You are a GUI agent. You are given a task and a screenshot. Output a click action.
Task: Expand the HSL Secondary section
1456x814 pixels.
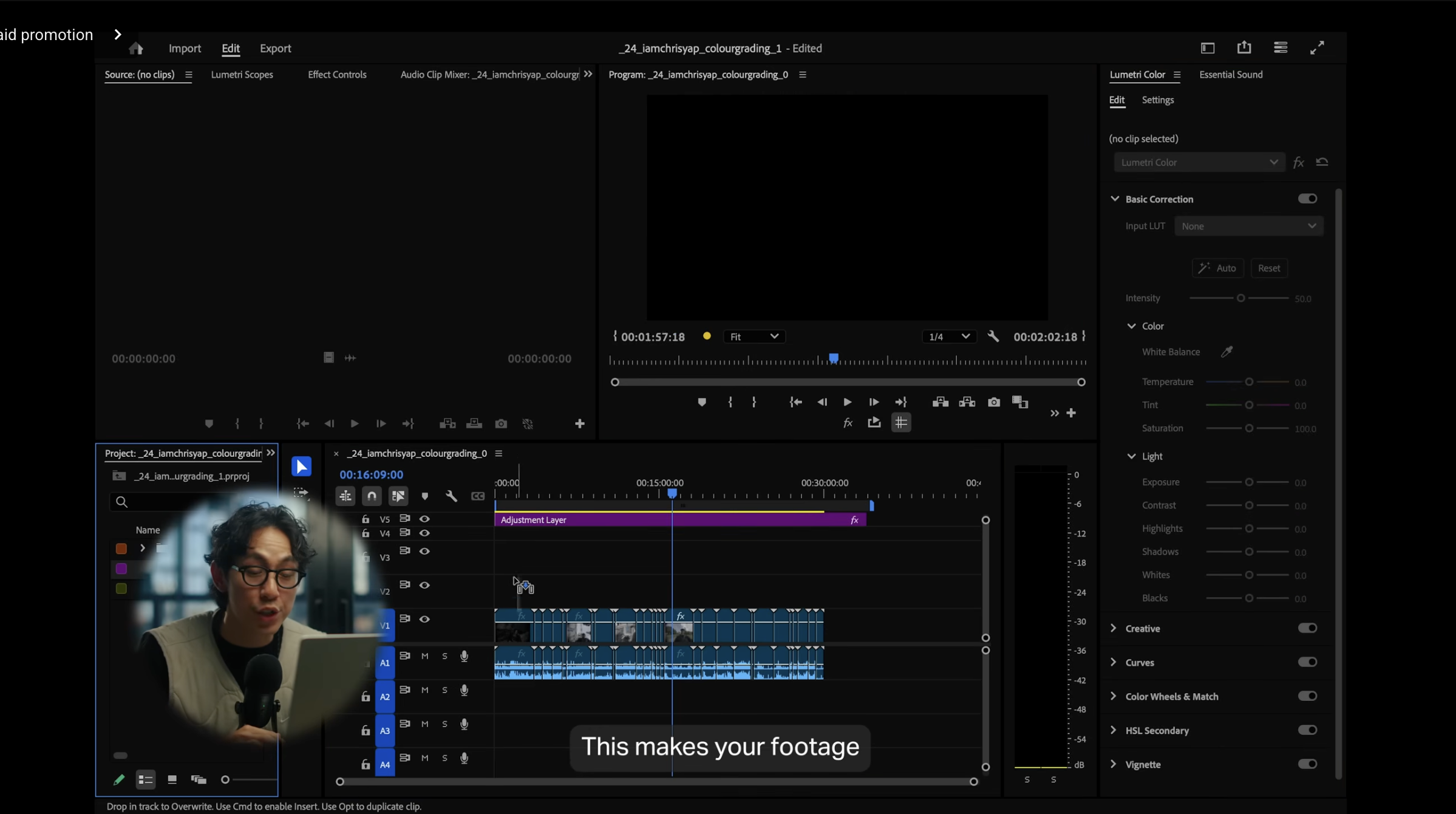coord(1114,730)
